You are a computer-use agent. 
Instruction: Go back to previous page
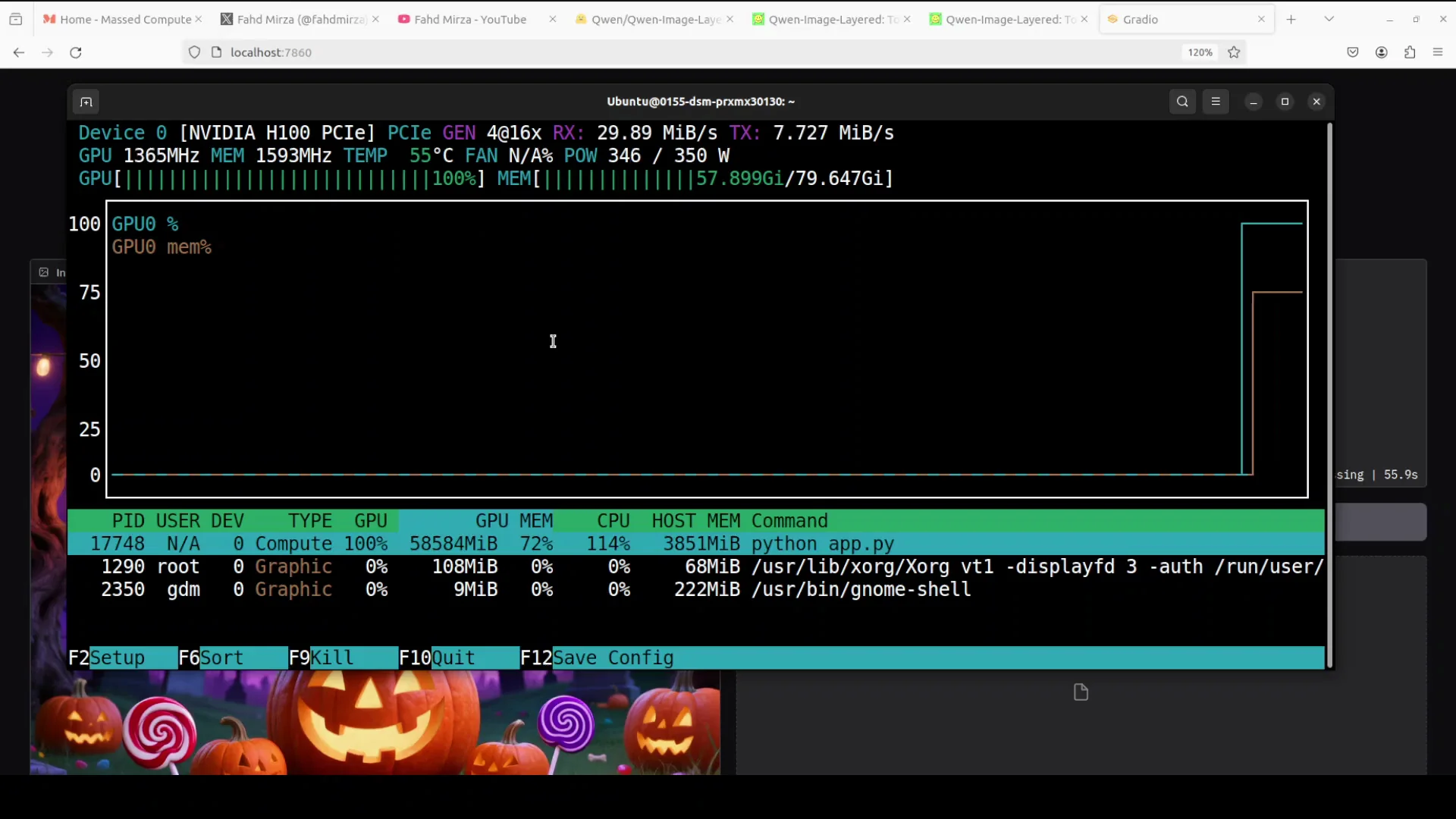click(x=19, y=52)
